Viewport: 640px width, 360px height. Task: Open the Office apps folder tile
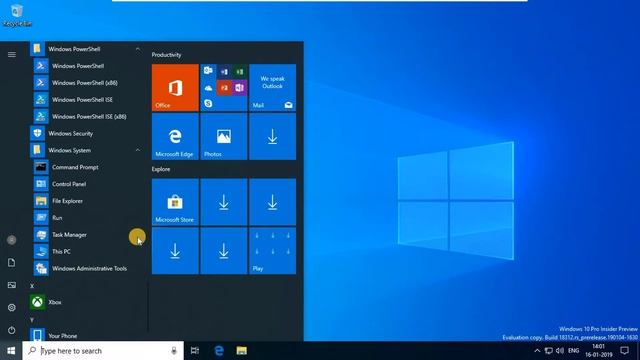pyautogui.click(x=224, y=87)
